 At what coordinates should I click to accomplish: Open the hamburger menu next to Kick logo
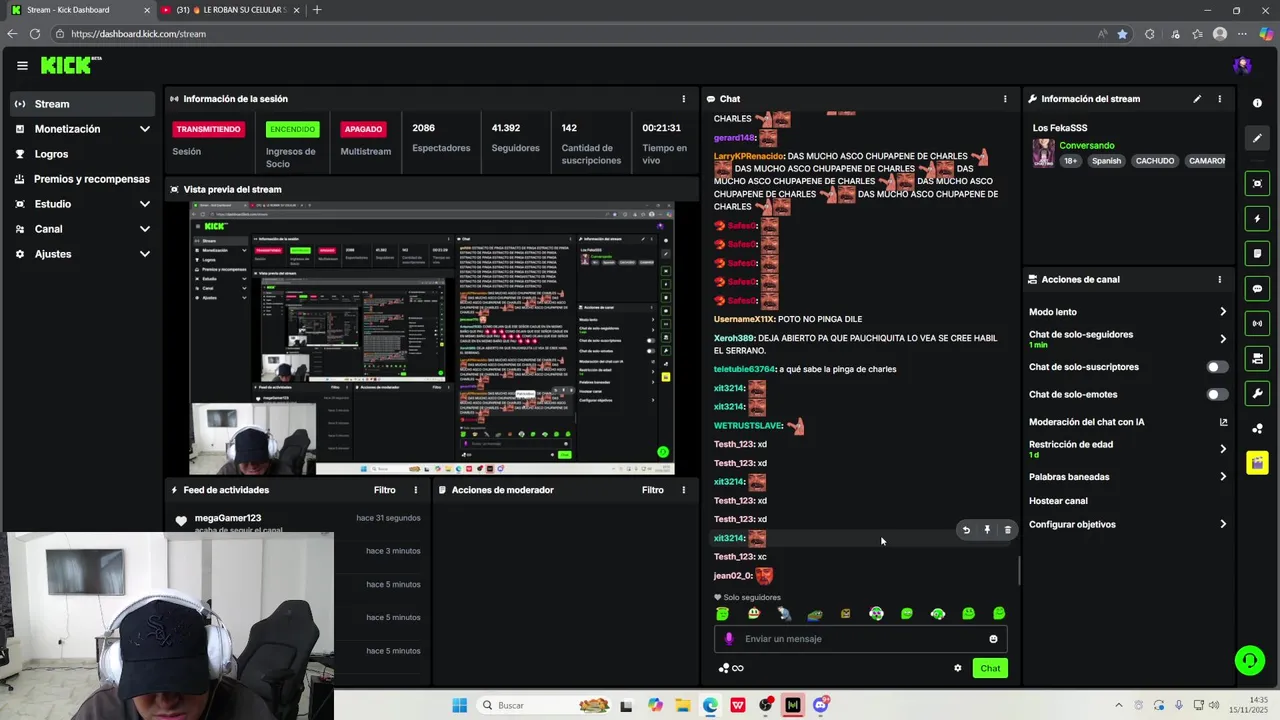click(x=22, y=66)
